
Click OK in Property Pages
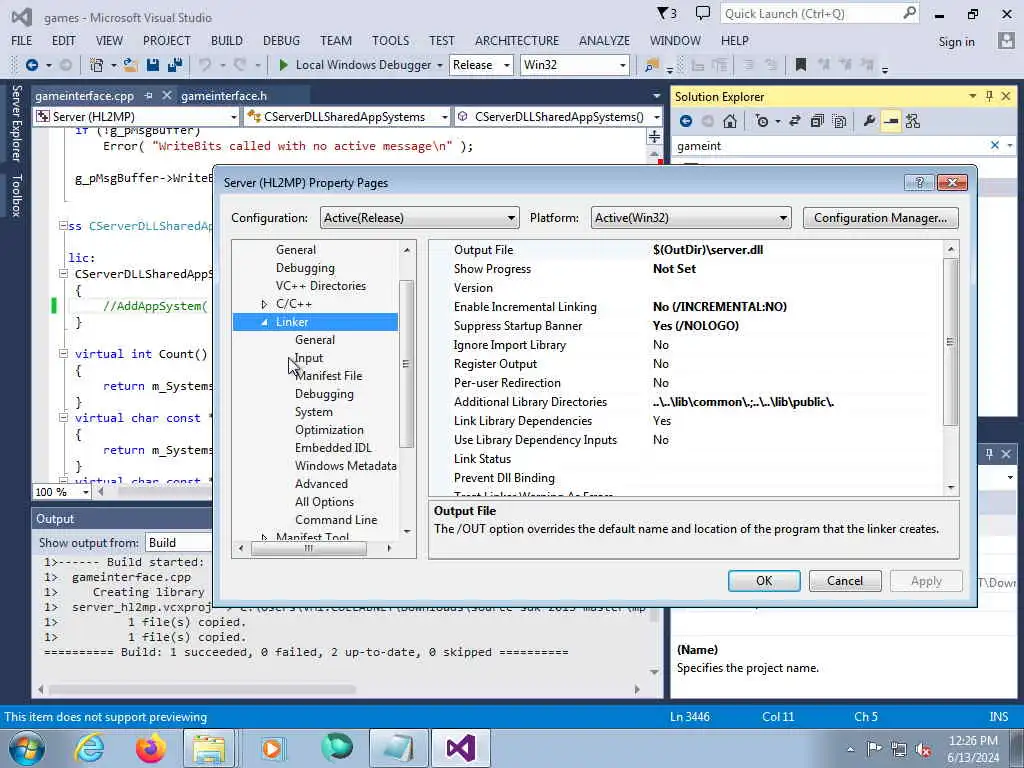pos(764,581)
